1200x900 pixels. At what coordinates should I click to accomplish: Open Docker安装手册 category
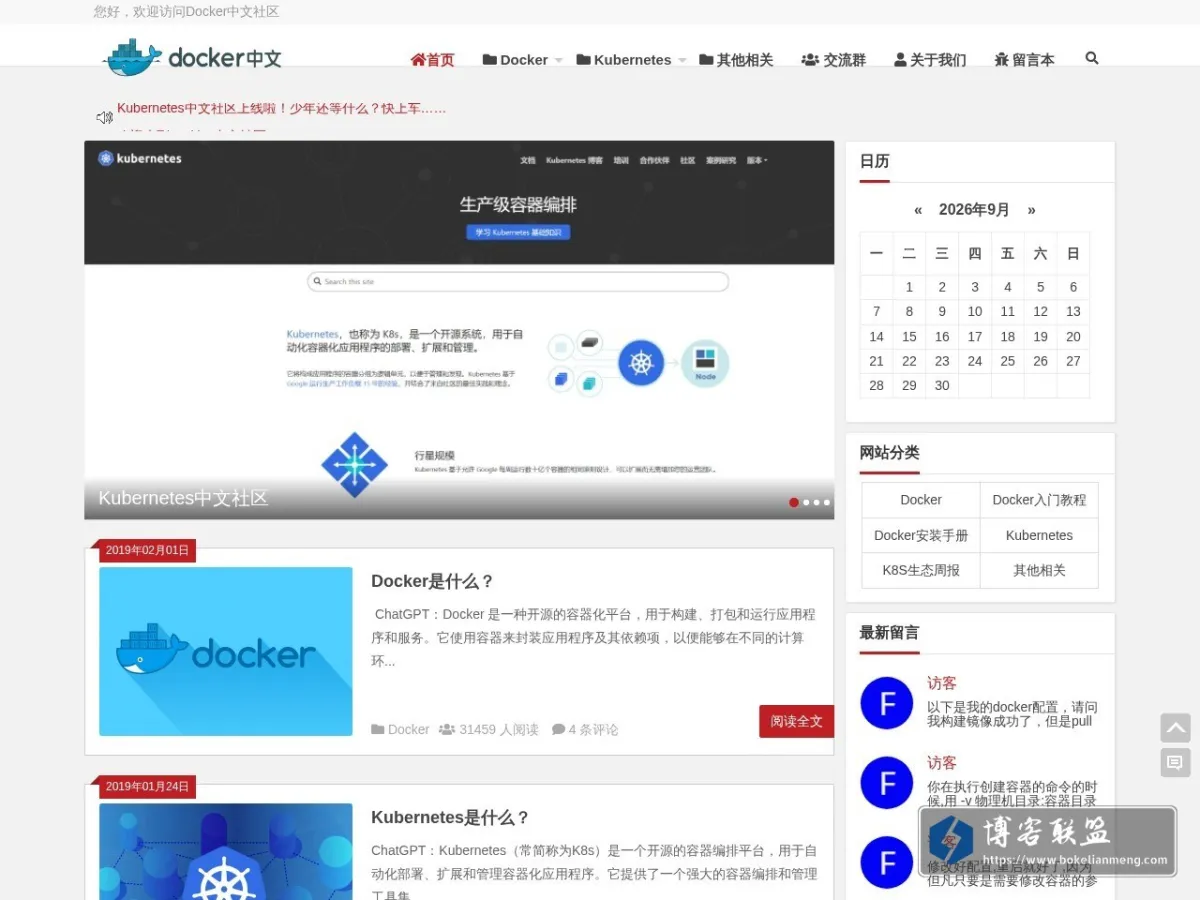[921, 535]
